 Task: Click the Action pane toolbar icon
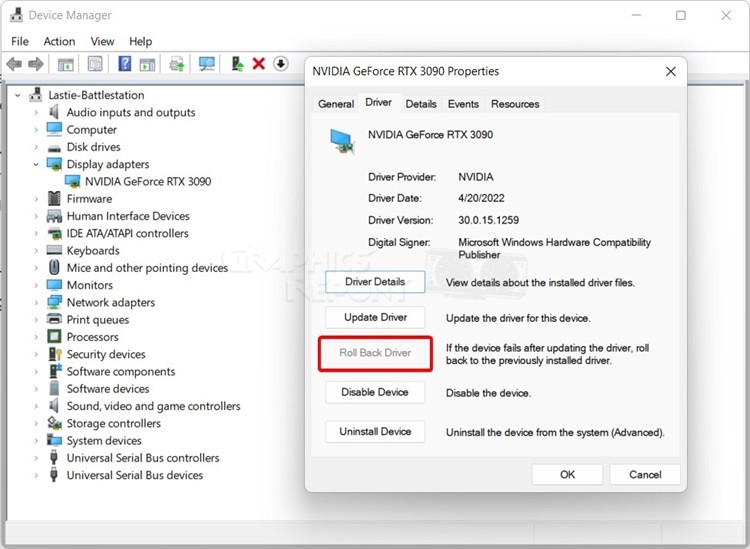point(147,64)
